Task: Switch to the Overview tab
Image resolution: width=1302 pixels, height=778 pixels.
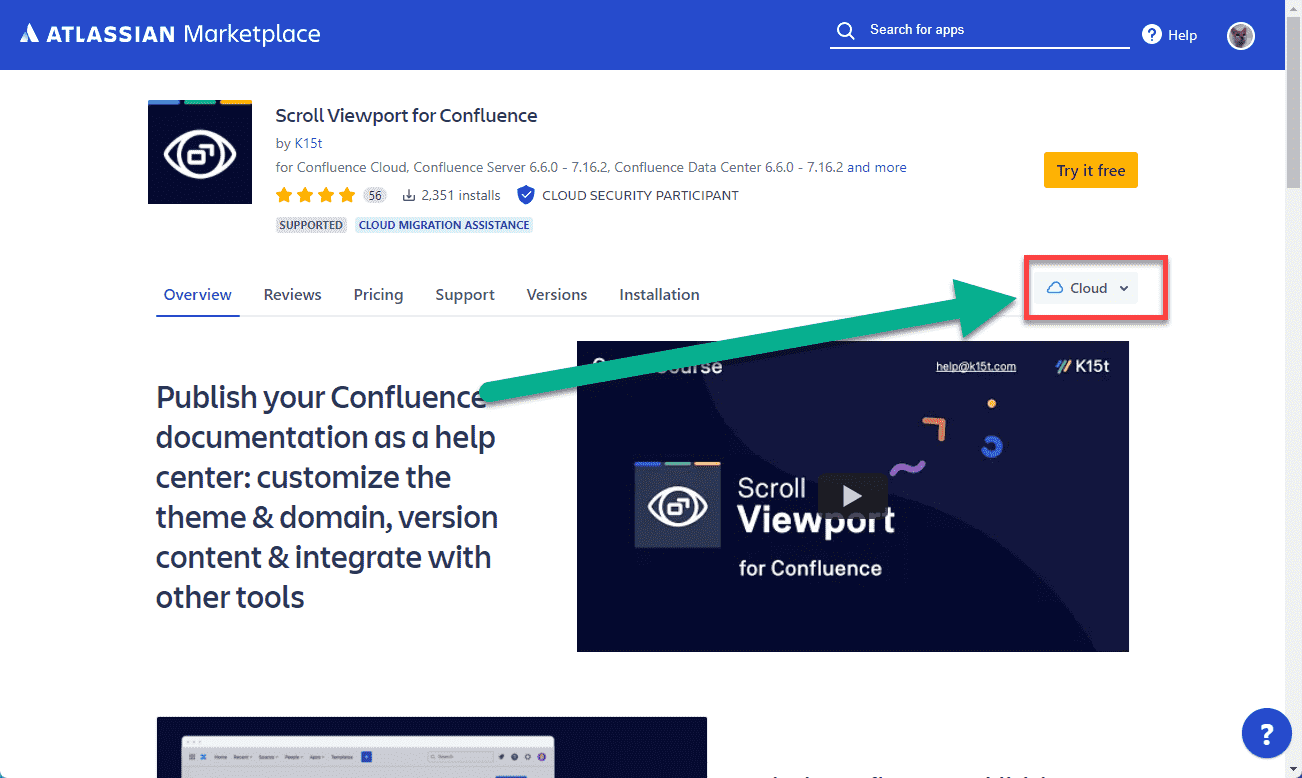Action: point(198,295)
